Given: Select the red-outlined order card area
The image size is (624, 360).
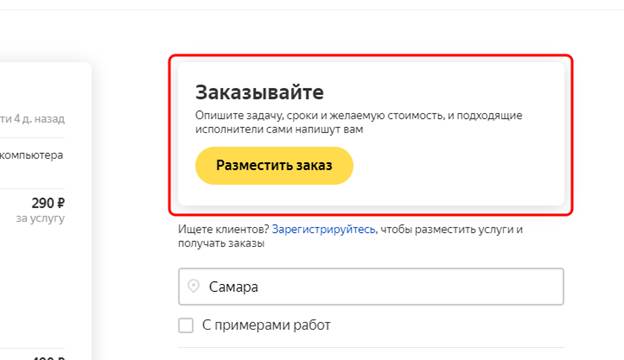Looking at the screenshot, I should [371, 135].
